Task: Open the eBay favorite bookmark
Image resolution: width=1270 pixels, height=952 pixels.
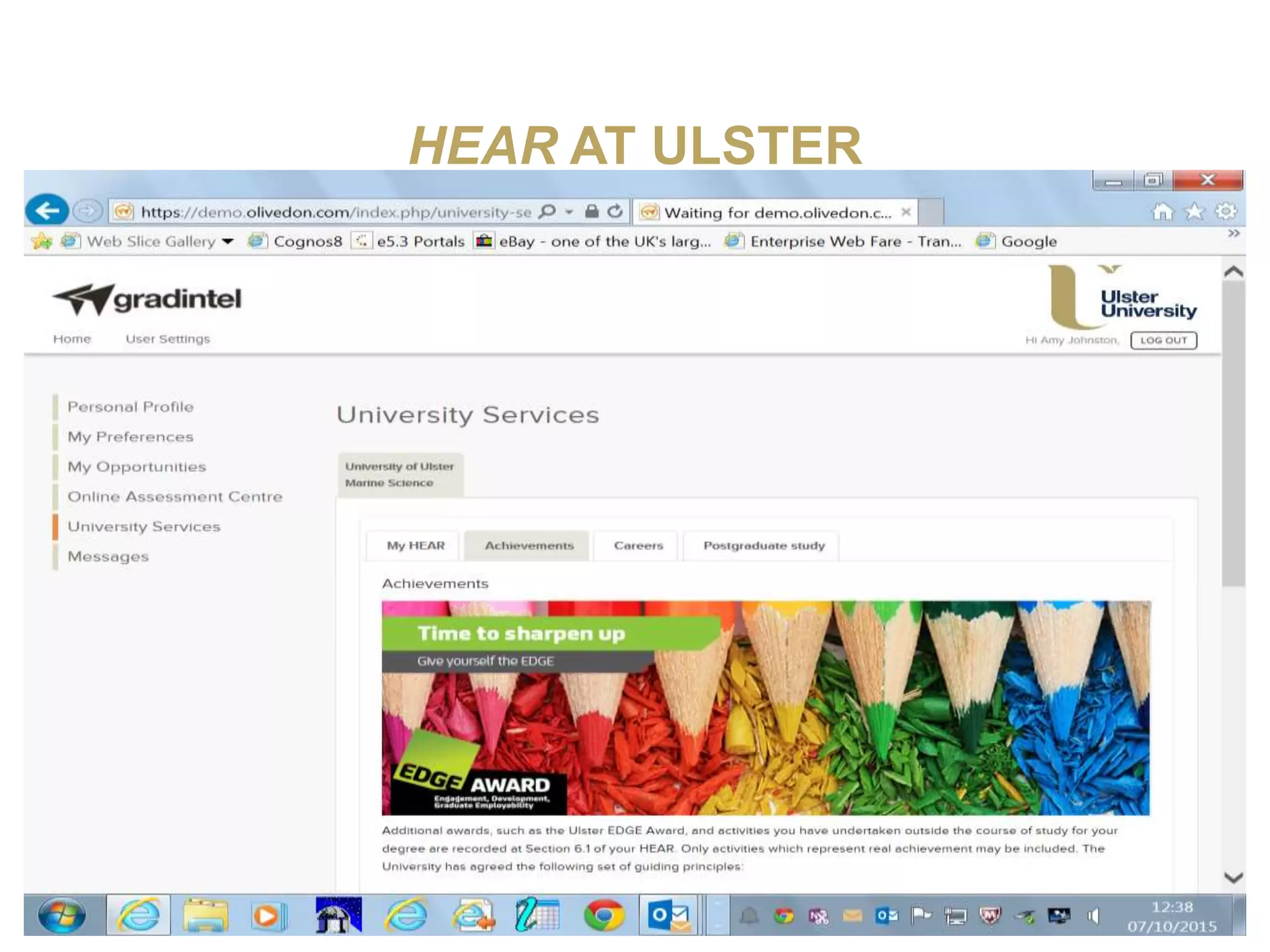Action: [x=593, y=241]
